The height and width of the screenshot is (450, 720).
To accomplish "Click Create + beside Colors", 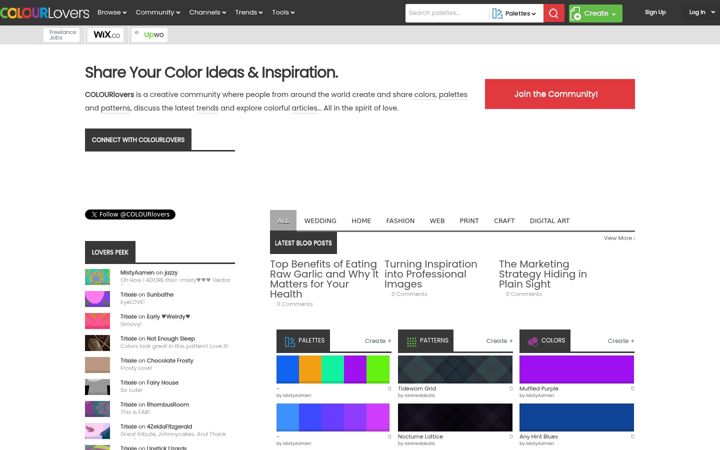I will click(x=620, y=341).
